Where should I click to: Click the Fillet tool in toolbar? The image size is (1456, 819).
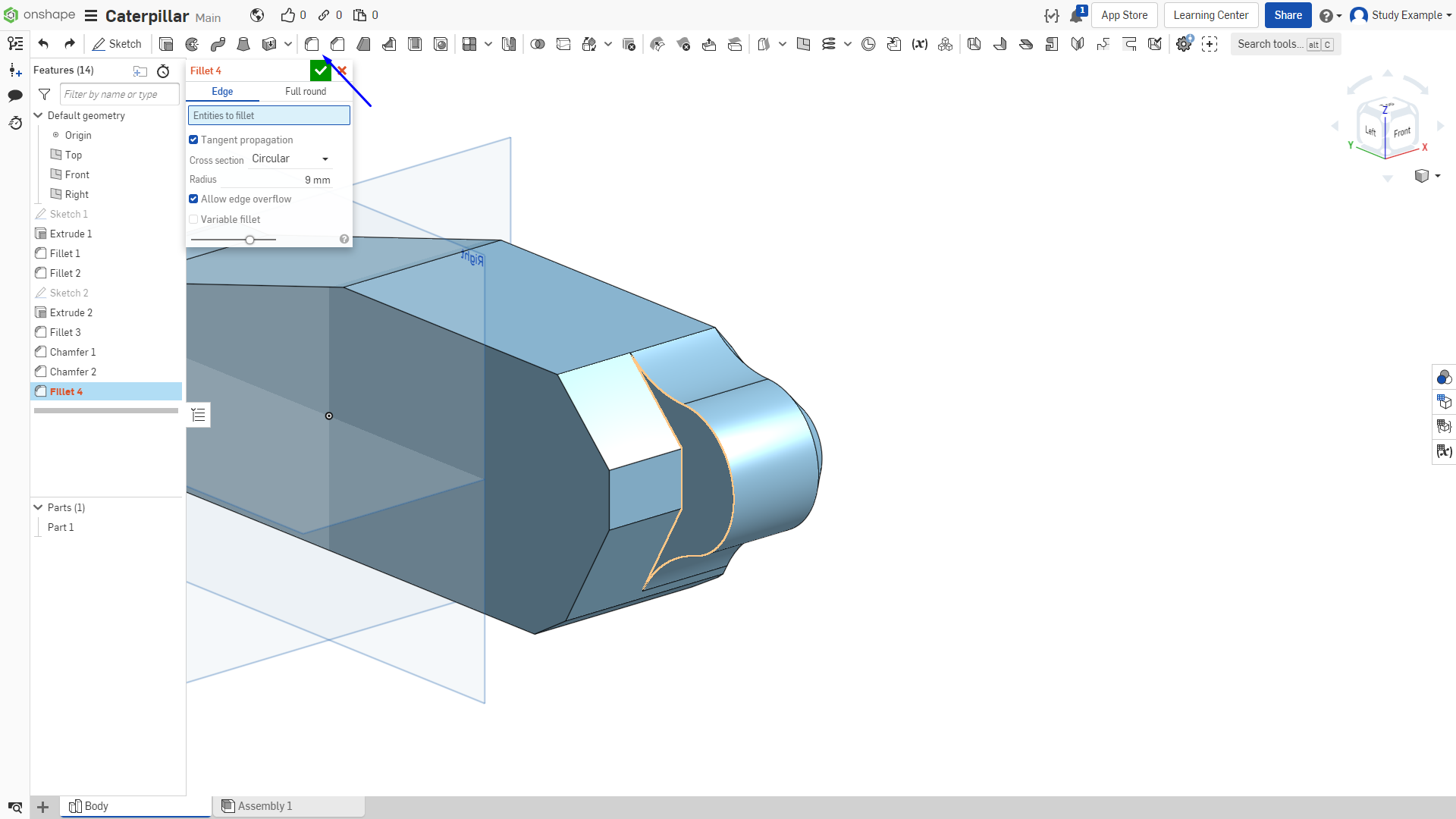(x=312, y=44)
